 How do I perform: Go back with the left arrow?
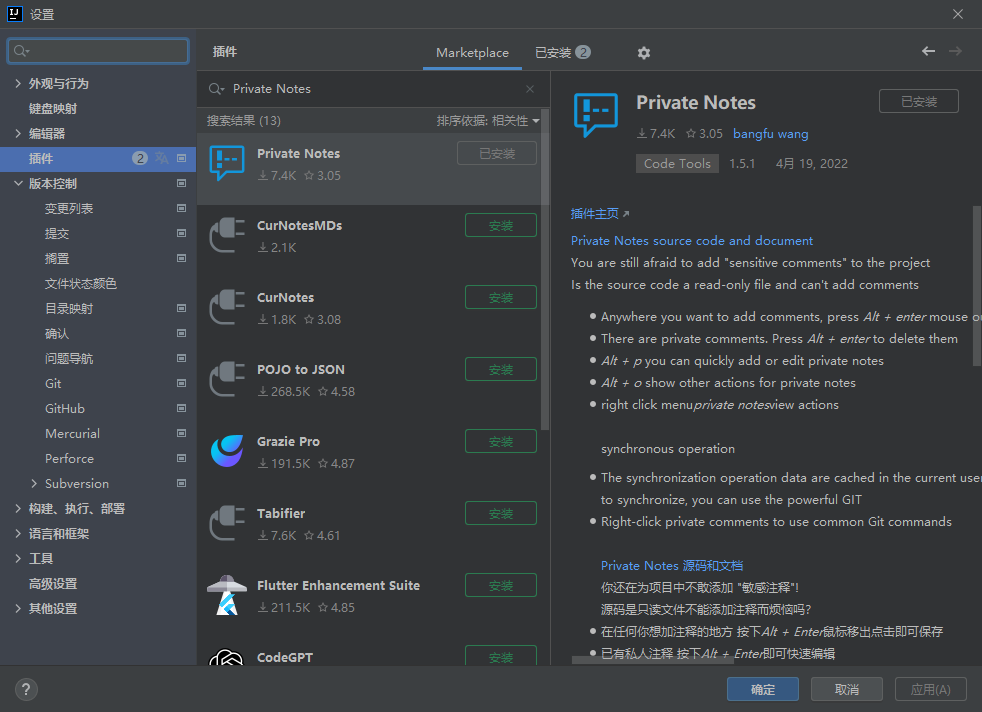(928, 51)
